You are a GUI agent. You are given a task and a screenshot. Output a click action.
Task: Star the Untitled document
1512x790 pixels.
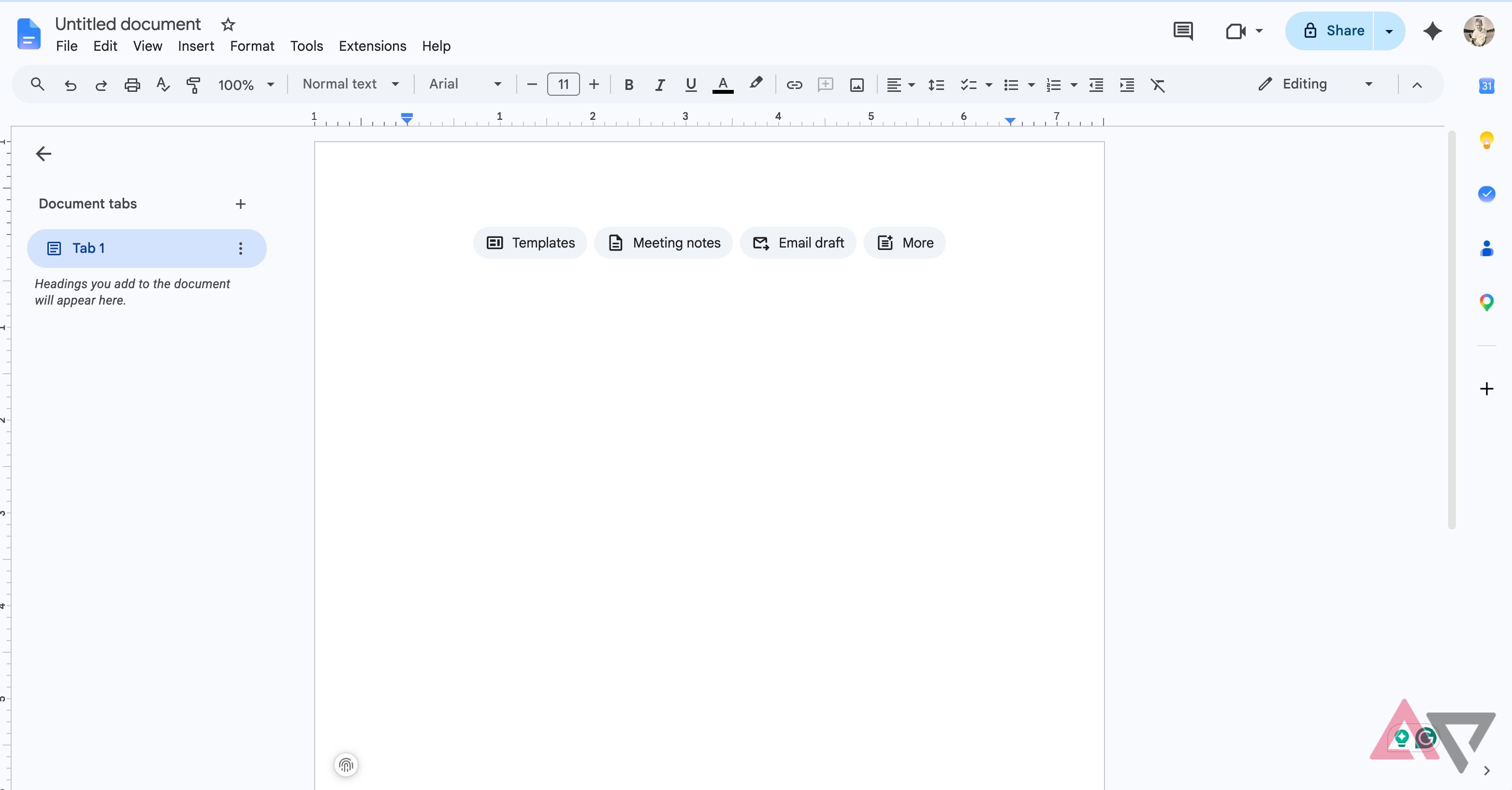[228, 25]
